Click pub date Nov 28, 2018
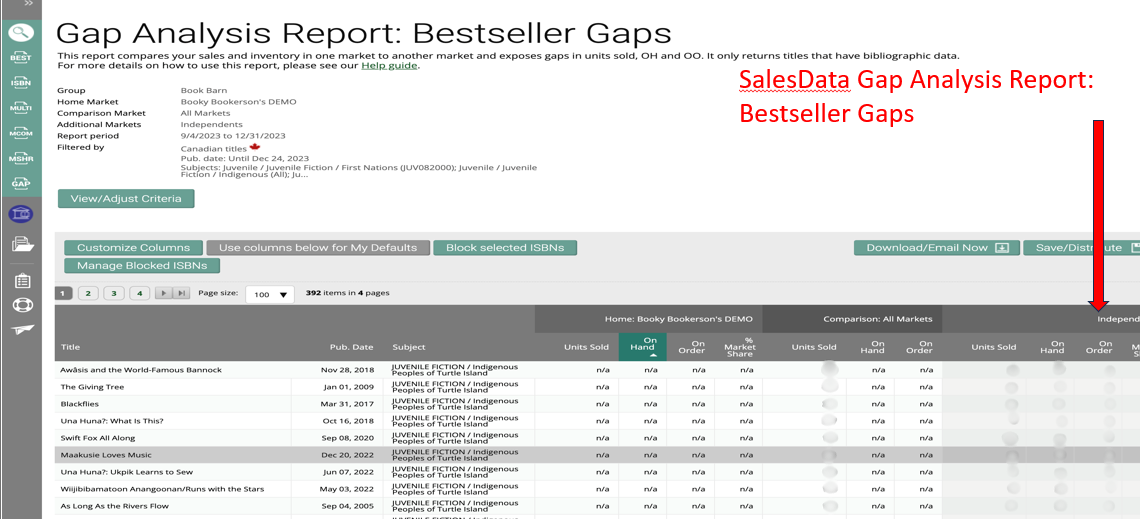 348,370
